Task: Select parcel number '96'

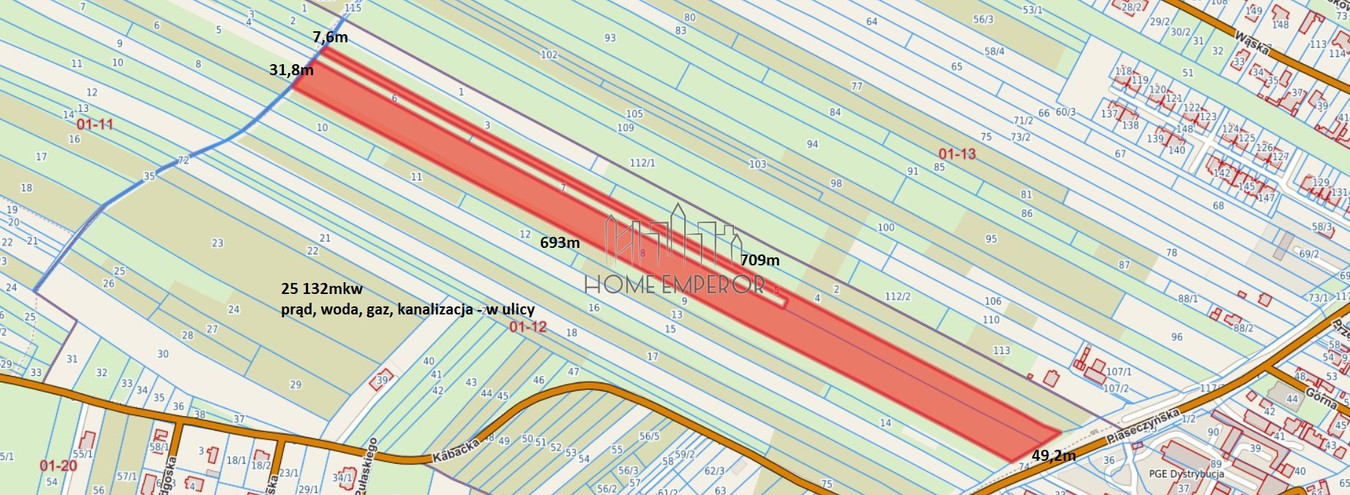Action: click(x=1176, y=336)
